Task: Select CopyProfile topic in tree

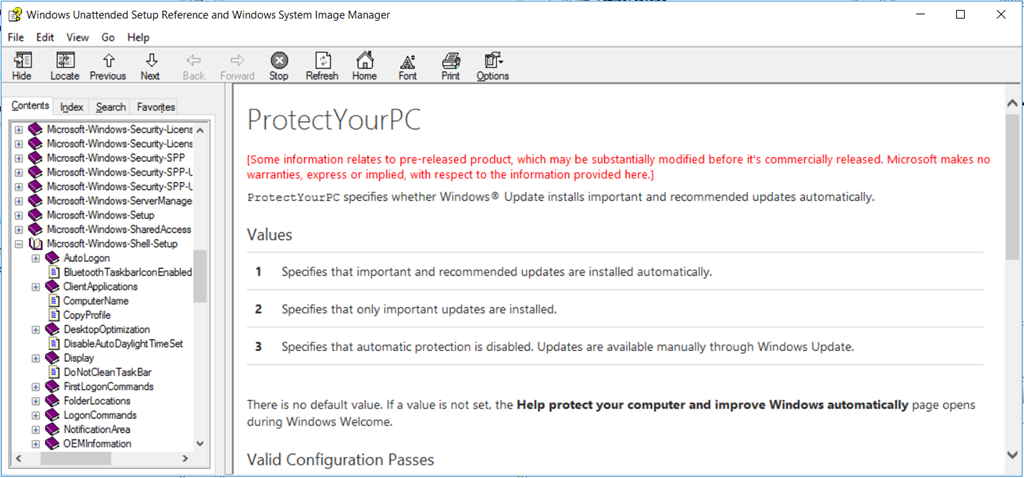Action: click(x=87, y=315)
